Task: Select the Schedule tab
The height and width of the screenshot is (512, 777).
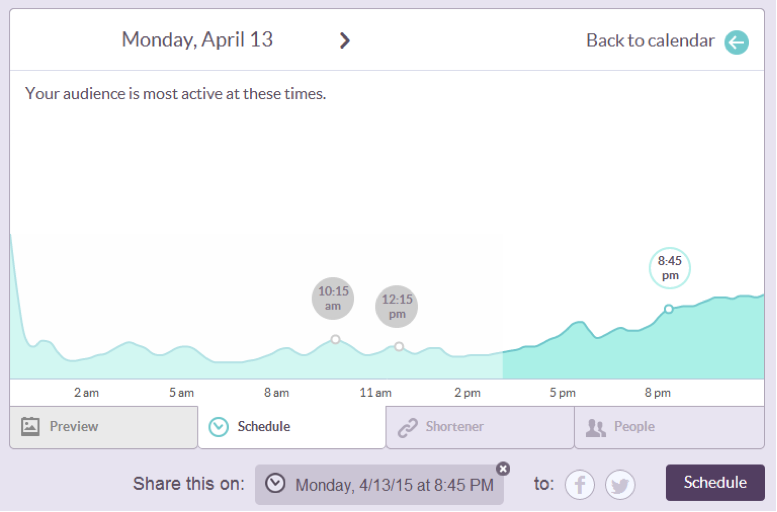Action: (291, 427)
